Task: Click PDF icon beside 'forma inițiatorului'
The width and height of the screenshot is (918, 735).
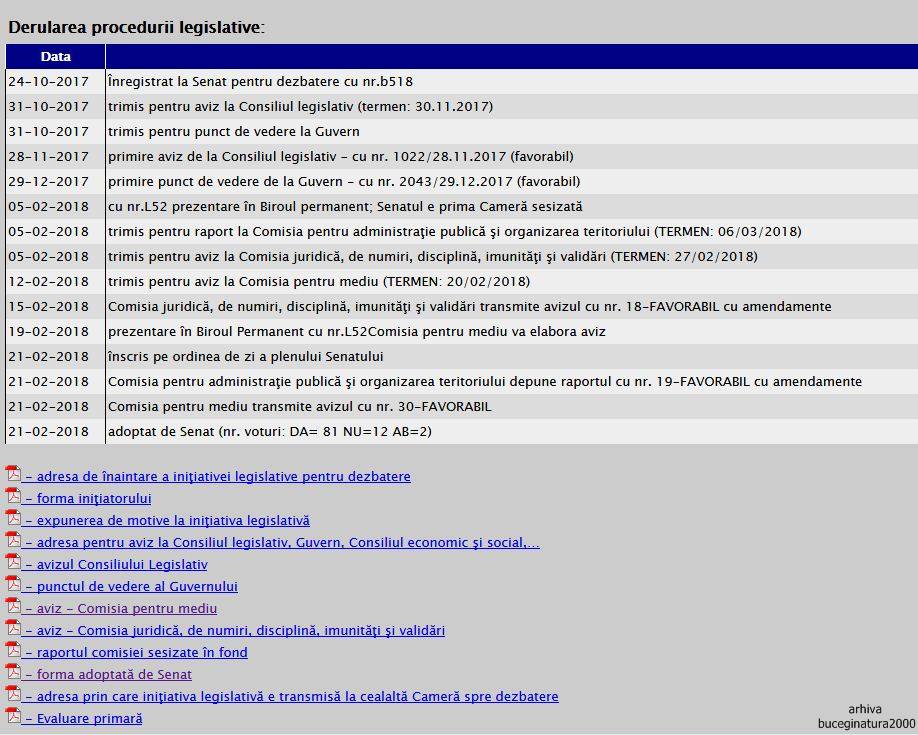Action: tap(13, 496)
